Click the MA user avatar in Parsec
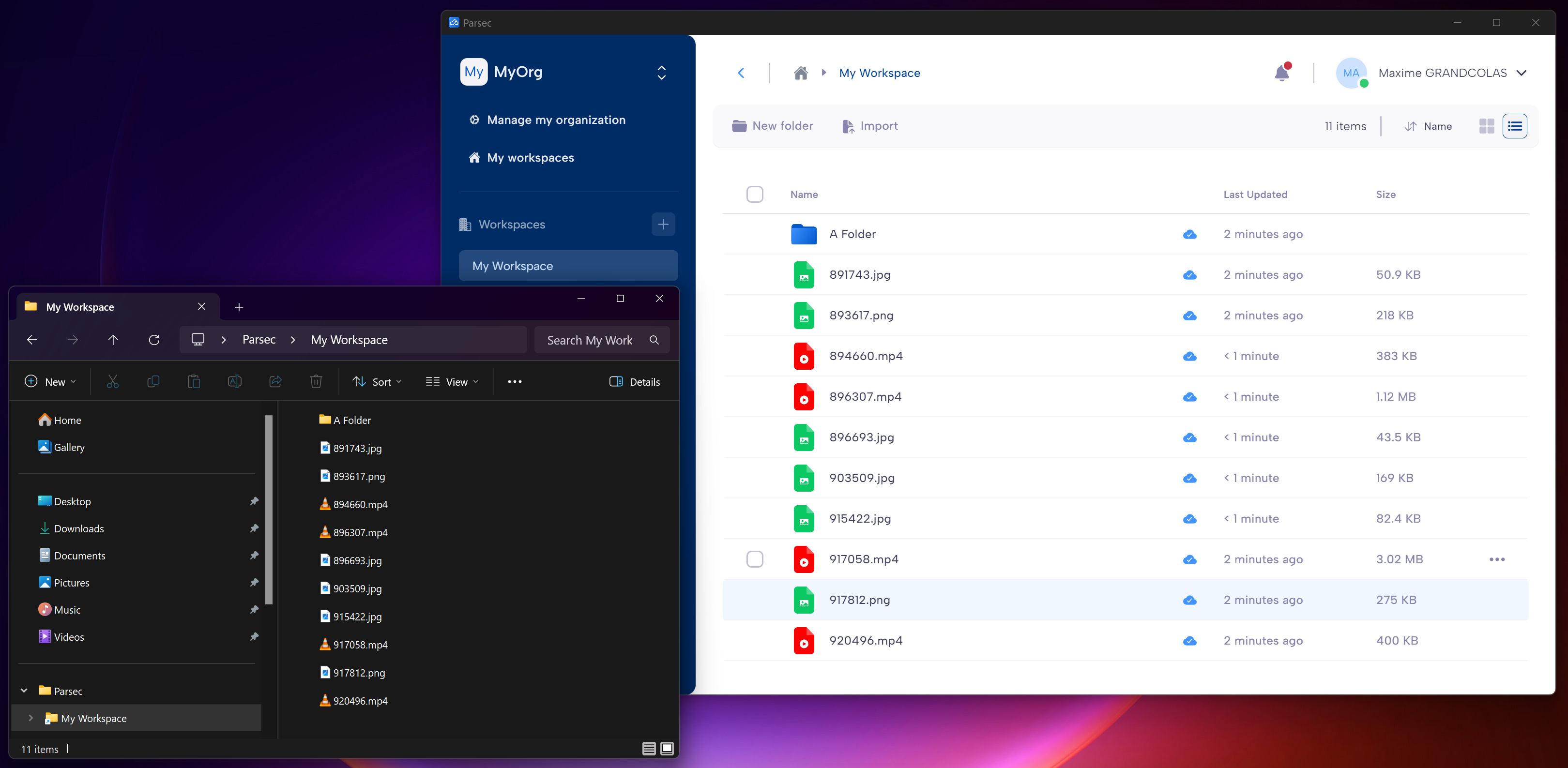 tap(1351, 73)
